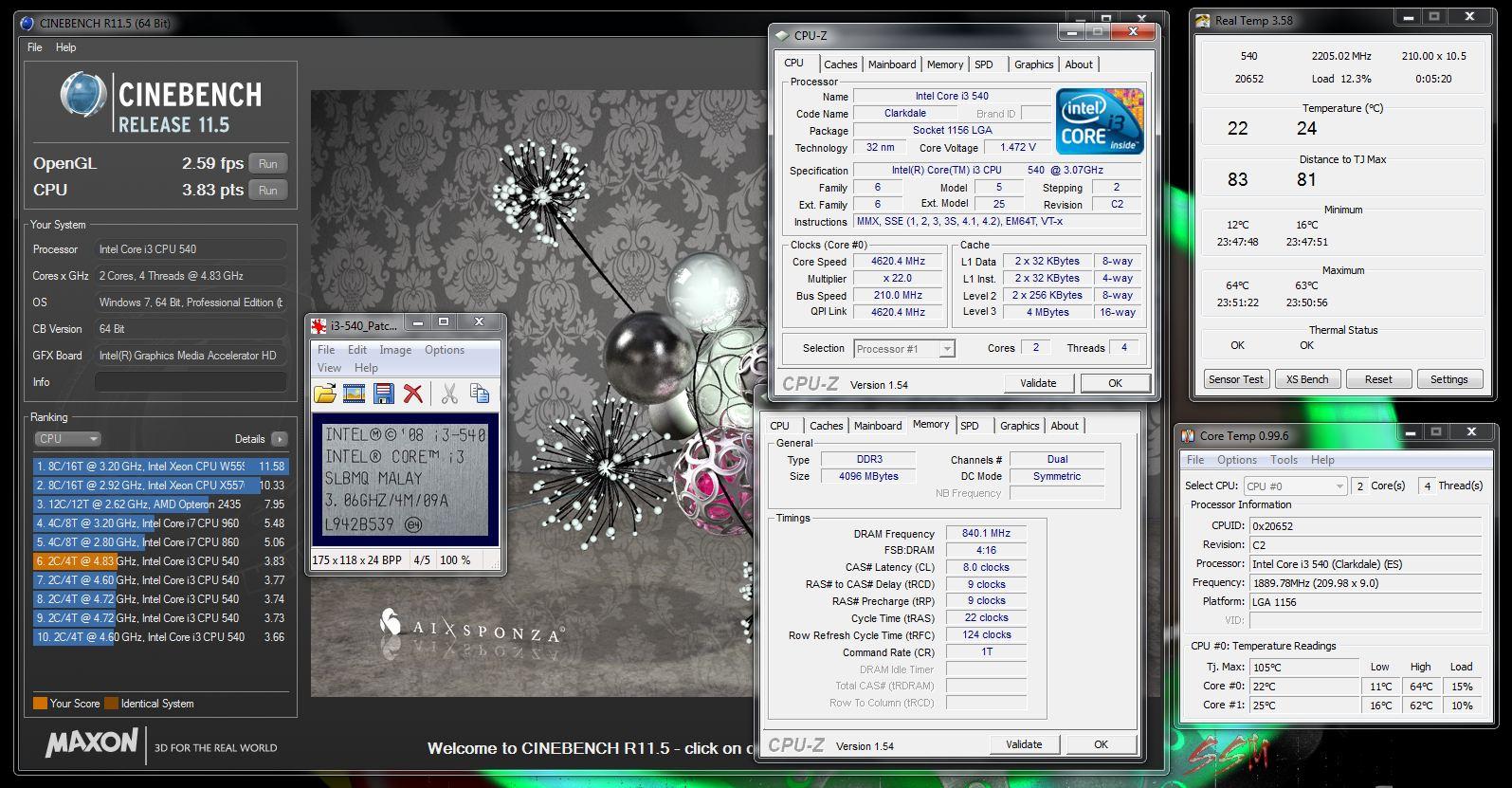Open Core Temp File menu
This screenshot has height=788, width=1512.
pyautogui.click(x=1195, y=460)
